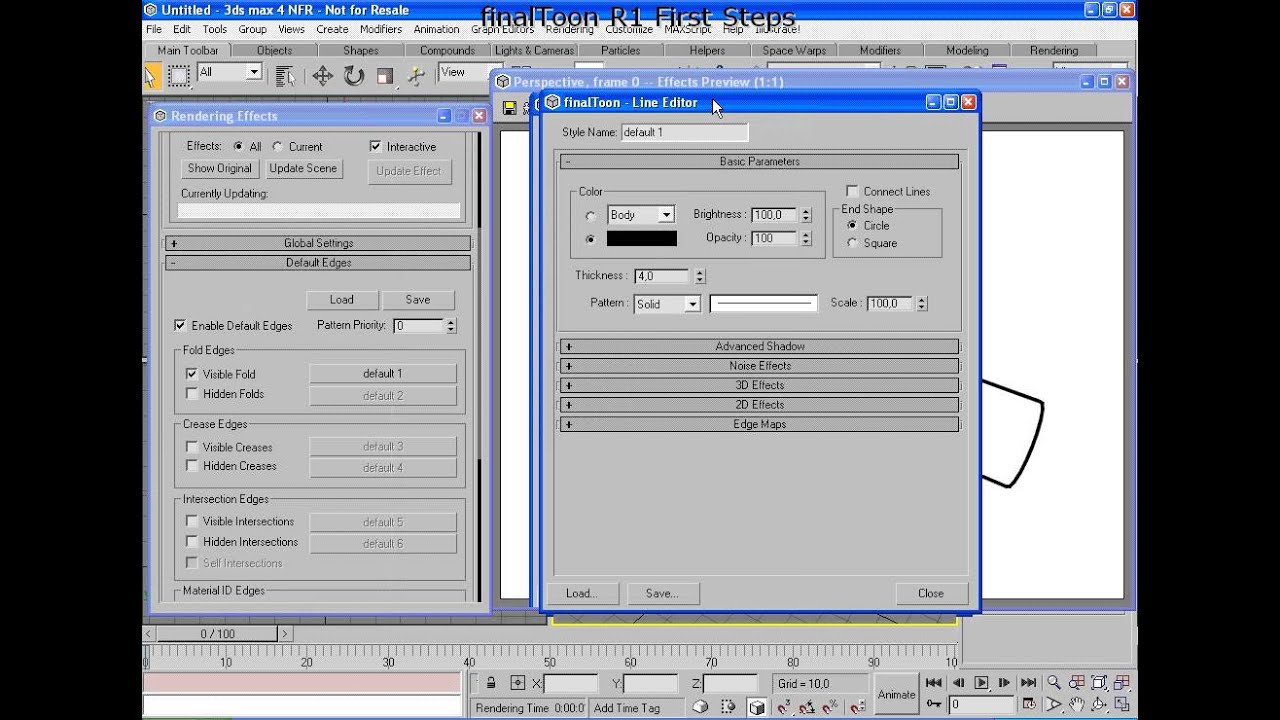Open the Pattern Solid dropdown
Screen dimensions: 1280x720
tap(667, 304)
